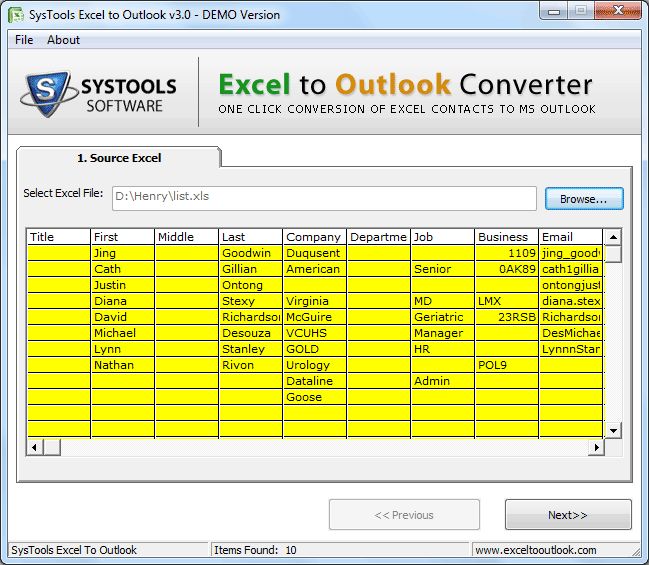Select the cell 'Desouza'
The image size is (649, 565).
coord(250,333)
